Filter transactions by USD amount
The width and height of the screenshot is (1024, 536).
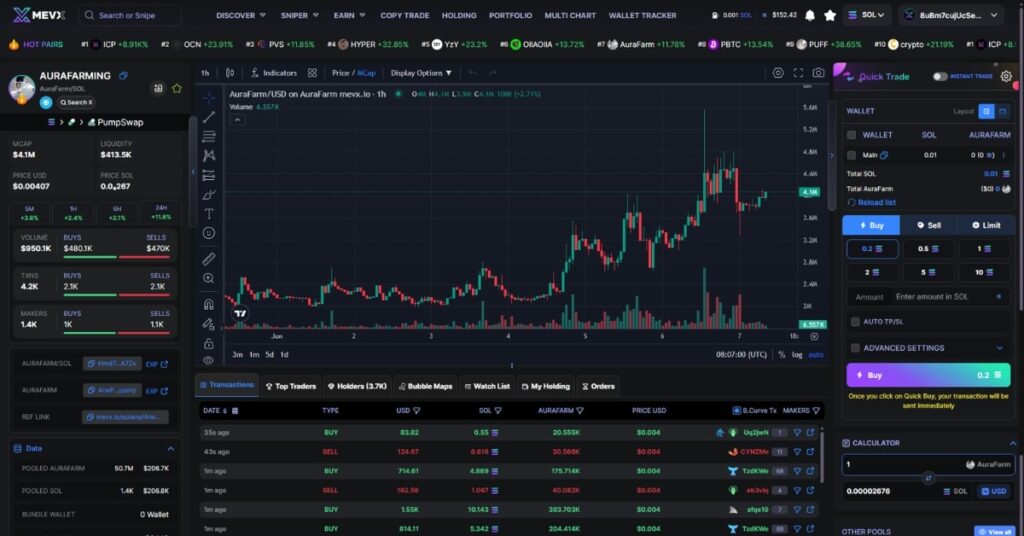[x=417, y=411]
